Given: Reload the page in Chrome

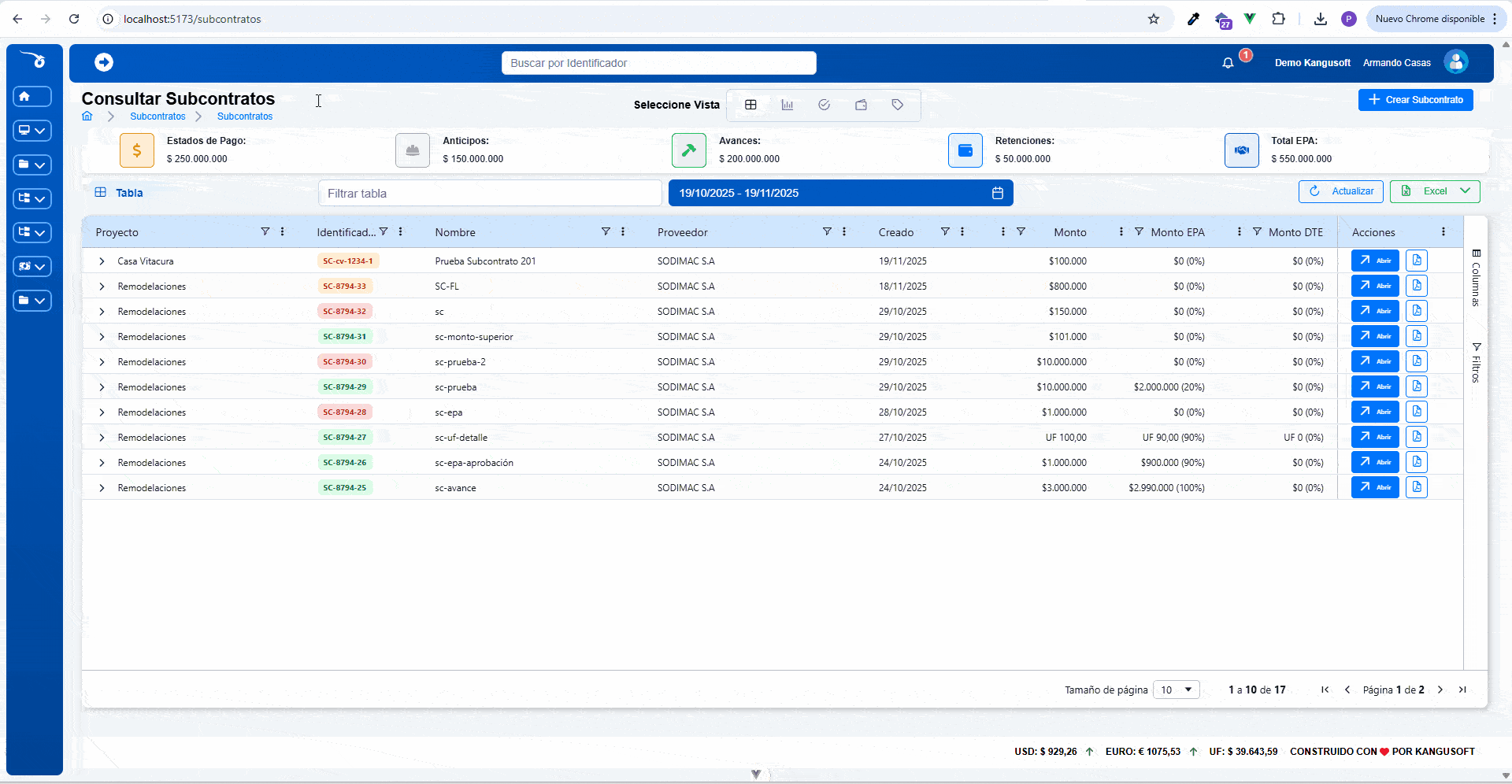Looking at the screenshot, I should click(74, 19).
